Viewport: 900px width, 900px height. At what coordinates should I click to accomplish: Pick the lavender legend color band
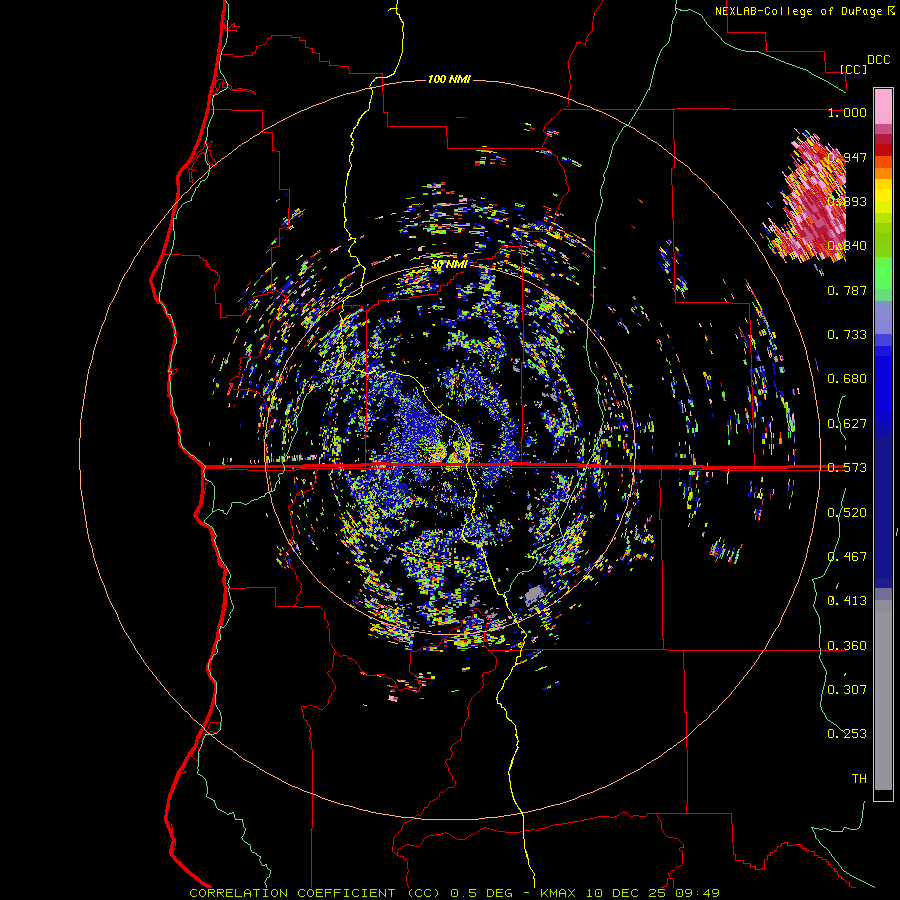click(x=883, y=317)
